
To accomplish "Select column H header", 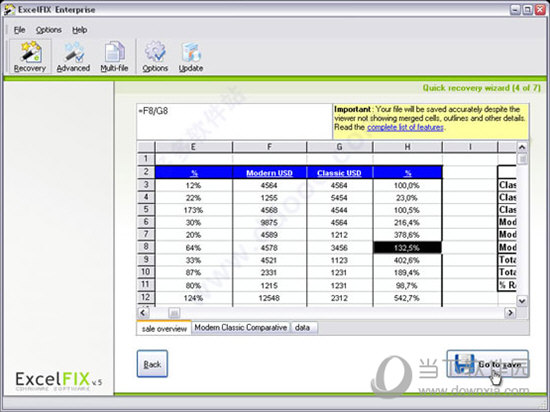I will click(407, 147).
